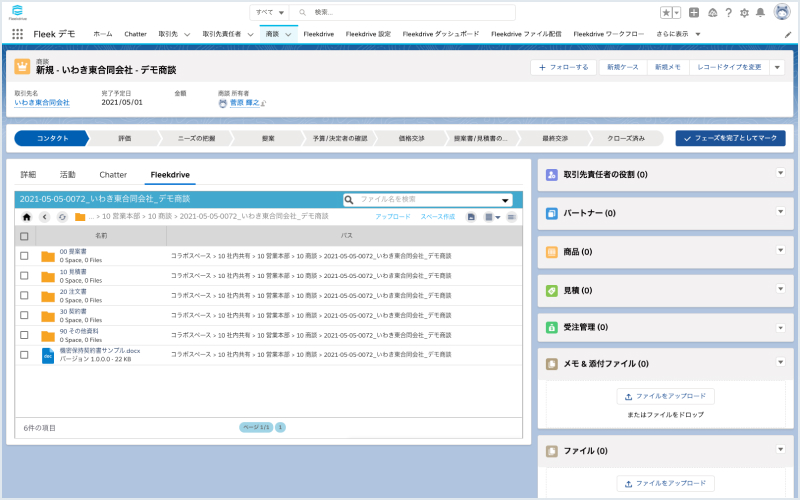Image resolution: width=800 pixels, height=500 pixels.
Task: Check the 00 提案書 row checkbox
Action: point(24,256)
